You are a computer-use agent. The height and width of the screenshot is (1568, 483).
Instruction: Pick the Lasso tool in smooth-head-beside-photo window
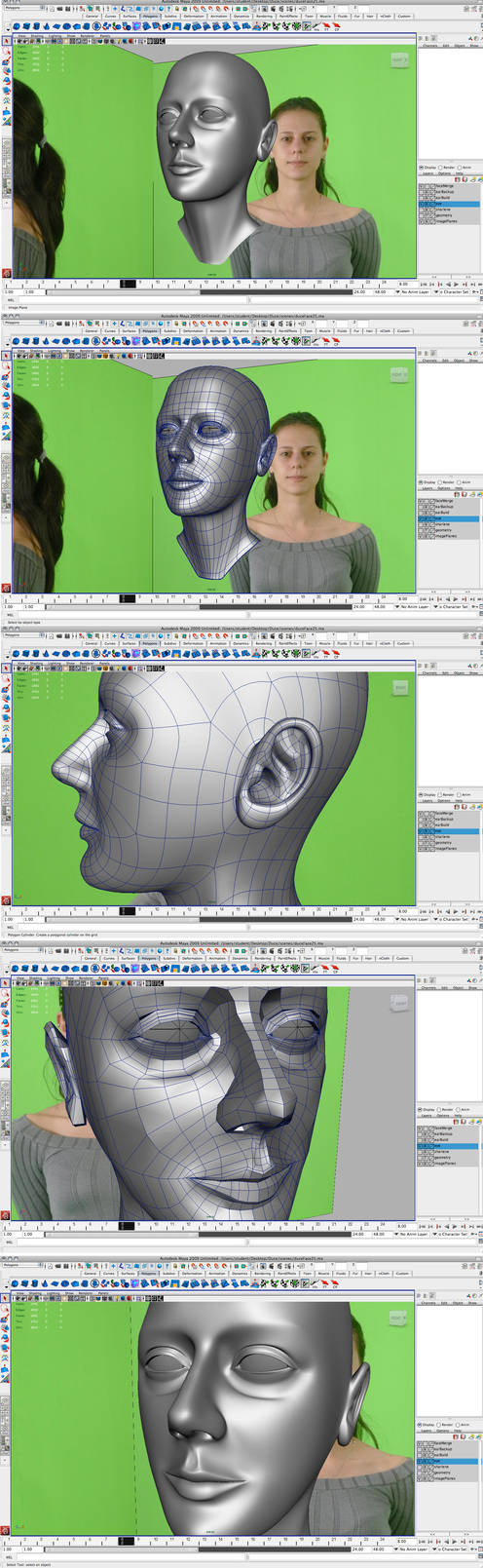pos(6,51)
